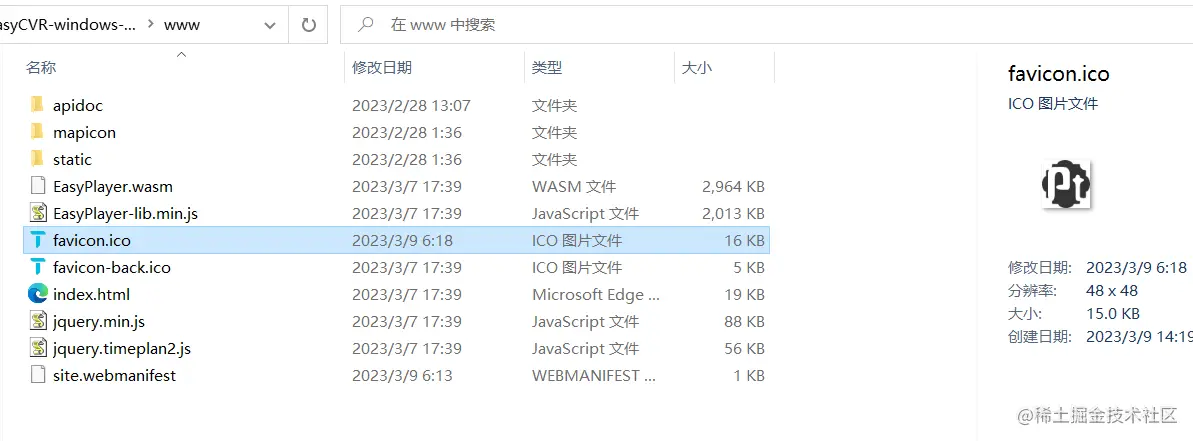
Task: Select the mapicon folder icon
Action: tap(37, 132)
